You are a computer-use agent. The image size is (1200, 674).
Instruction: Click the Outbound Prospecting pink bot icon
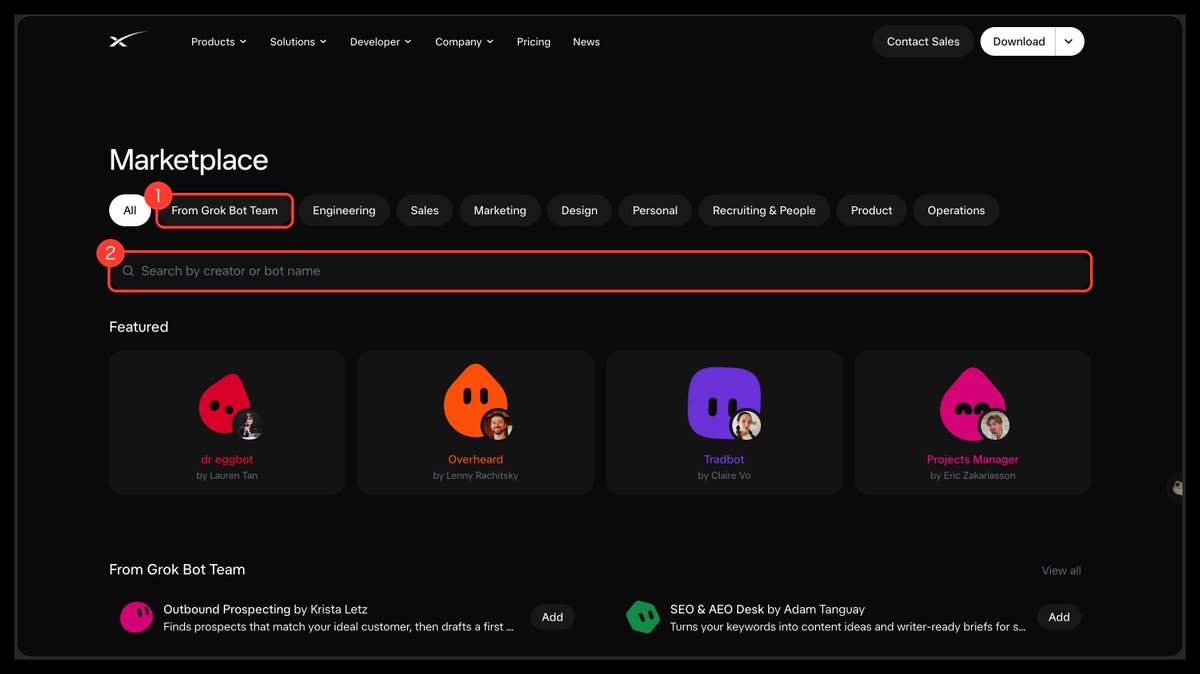point(136,617)
